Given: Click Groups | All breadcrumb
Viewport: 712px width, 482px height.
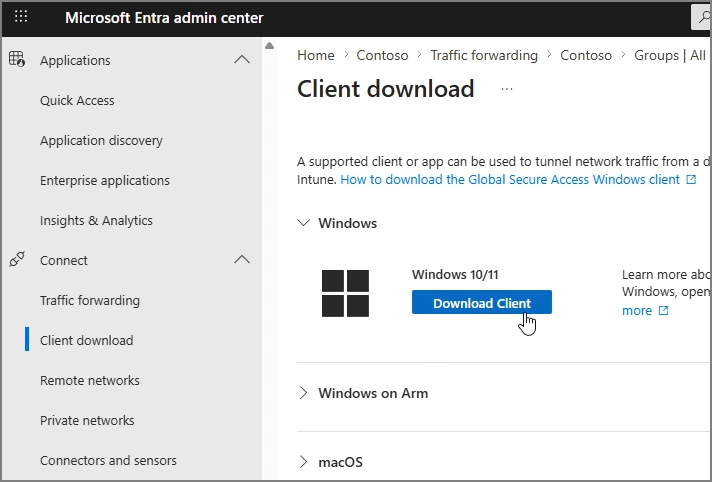Looking at the screenshot, I should pyautogui.click(x=670, y=55).
